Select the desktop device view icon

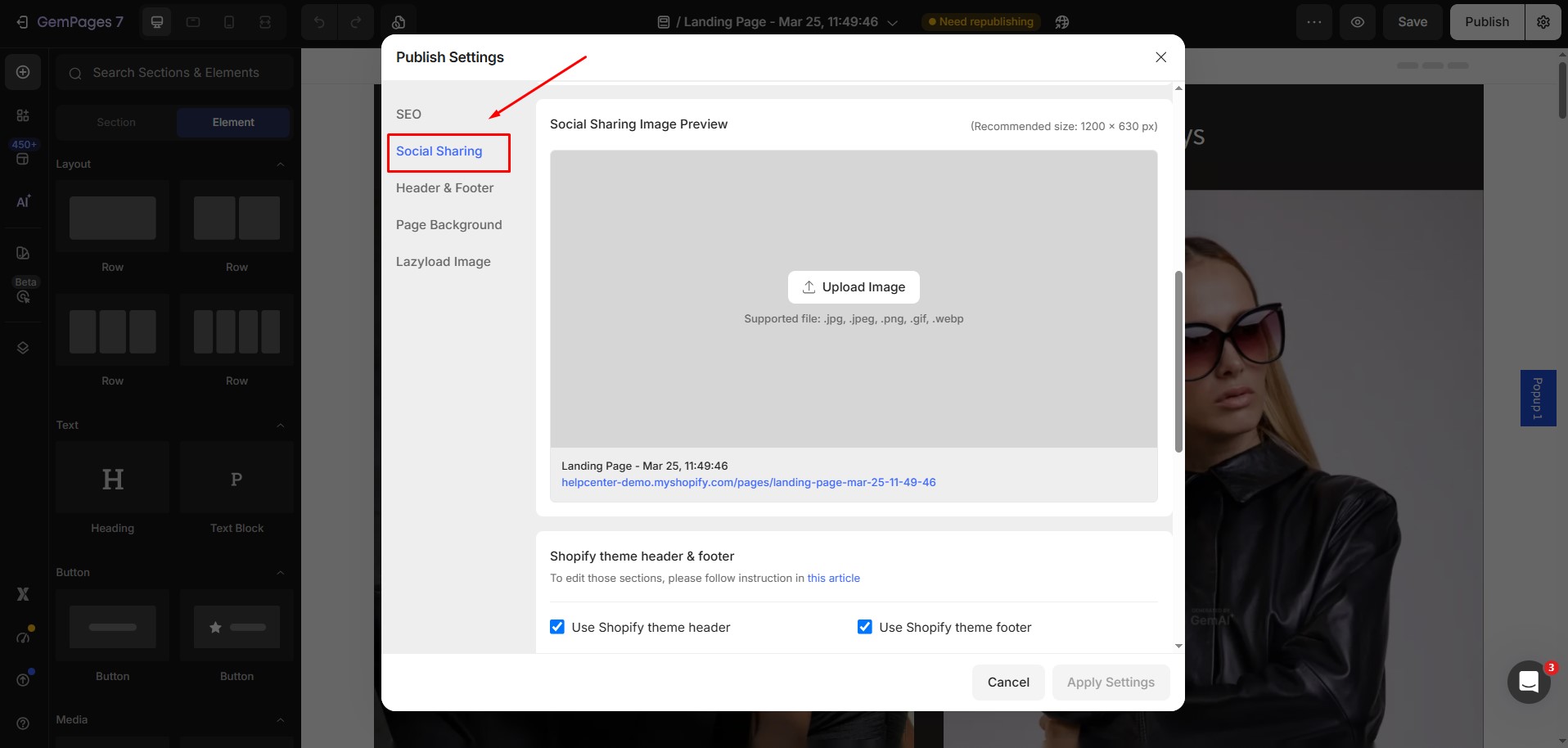pyautogui.click(x=157, y=22)
